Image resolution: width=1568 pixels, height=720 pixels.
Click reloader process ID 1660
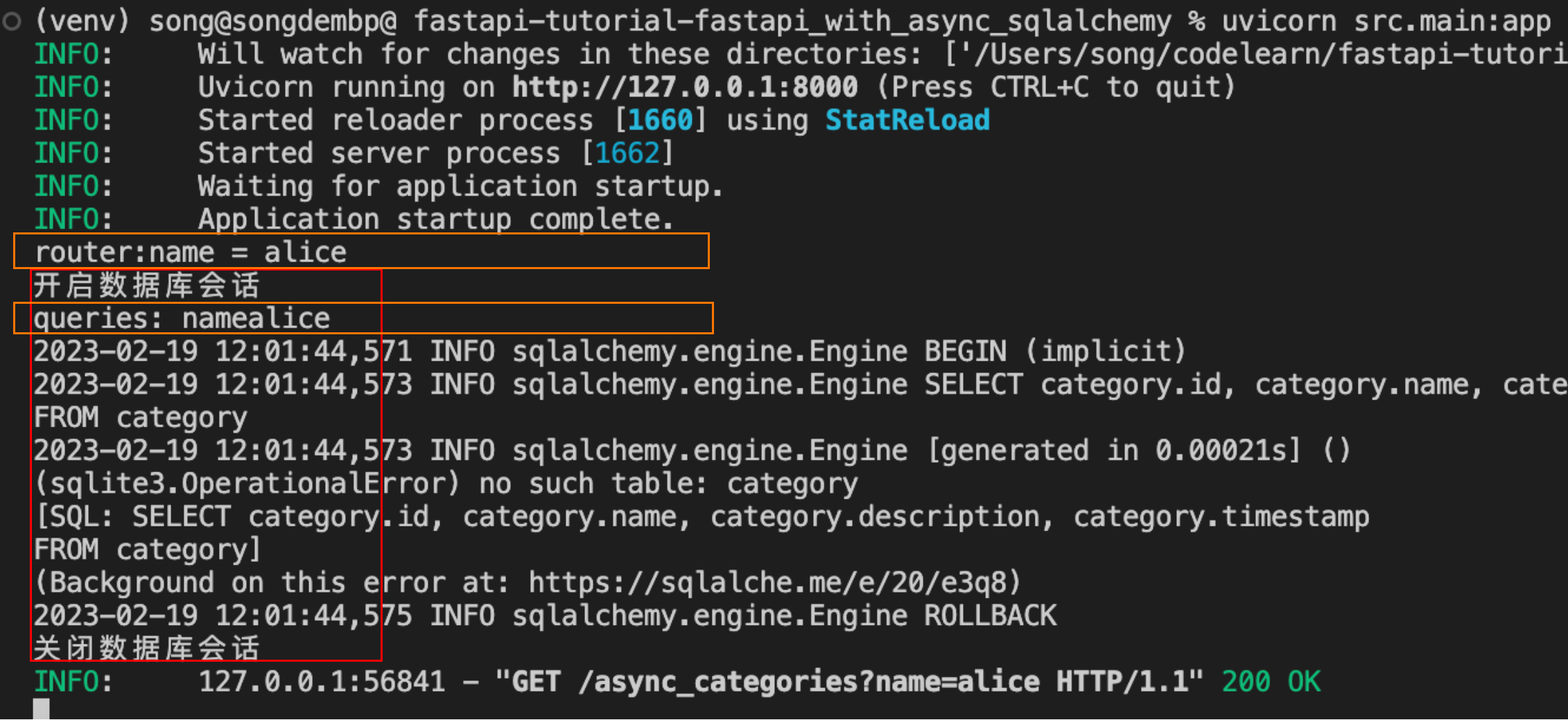coord(661,120)
